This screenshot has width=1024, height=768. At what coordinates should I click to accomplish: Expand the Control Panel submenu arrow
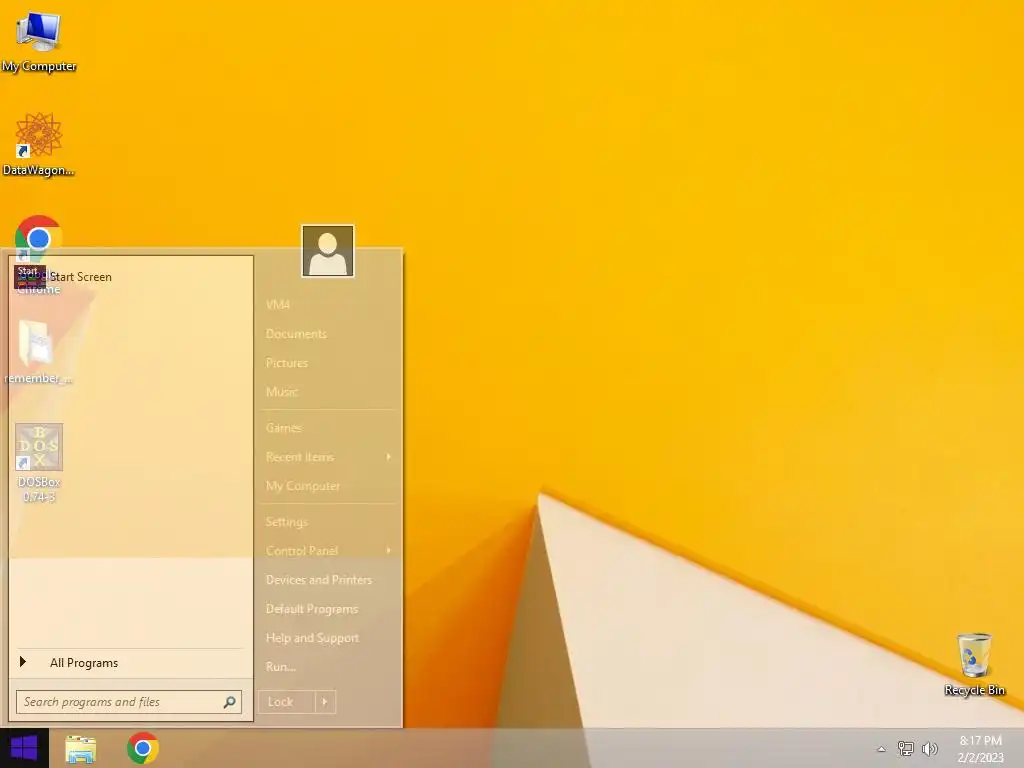coord(389,551)
